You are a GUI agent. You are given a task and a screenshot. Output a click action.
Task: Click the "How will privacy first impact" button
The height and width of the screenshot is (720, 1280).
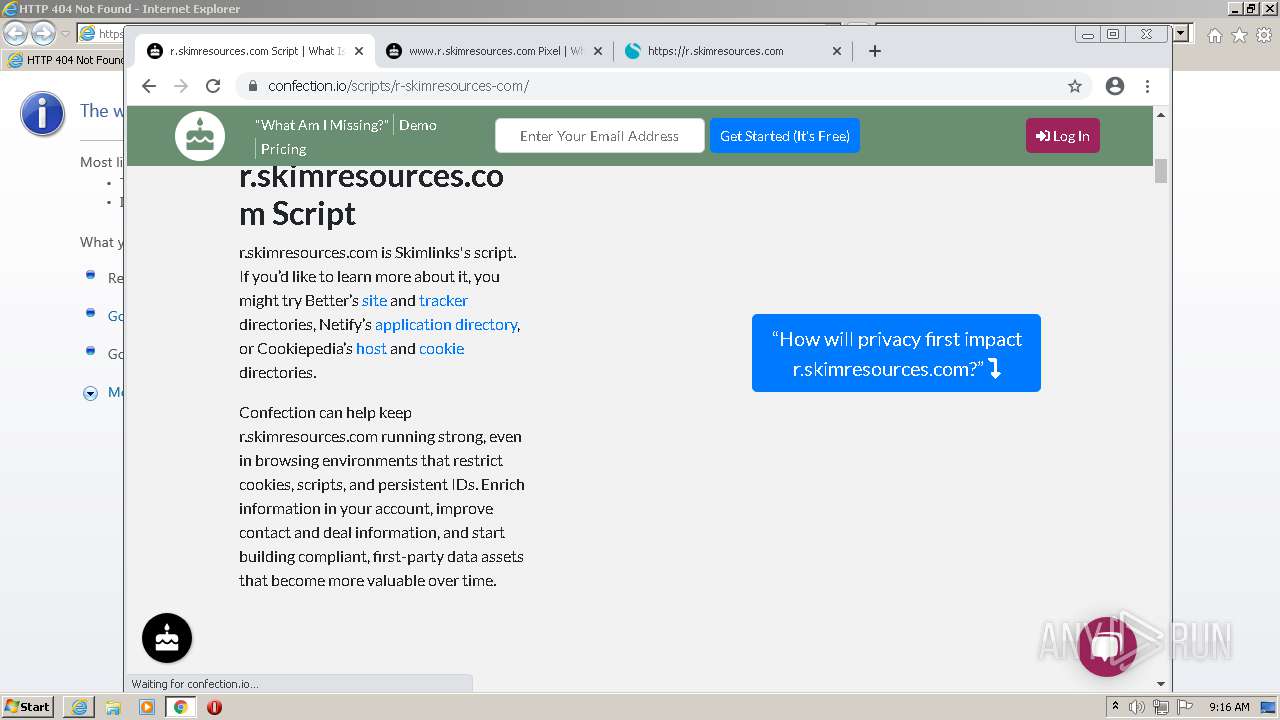[896, 353]
